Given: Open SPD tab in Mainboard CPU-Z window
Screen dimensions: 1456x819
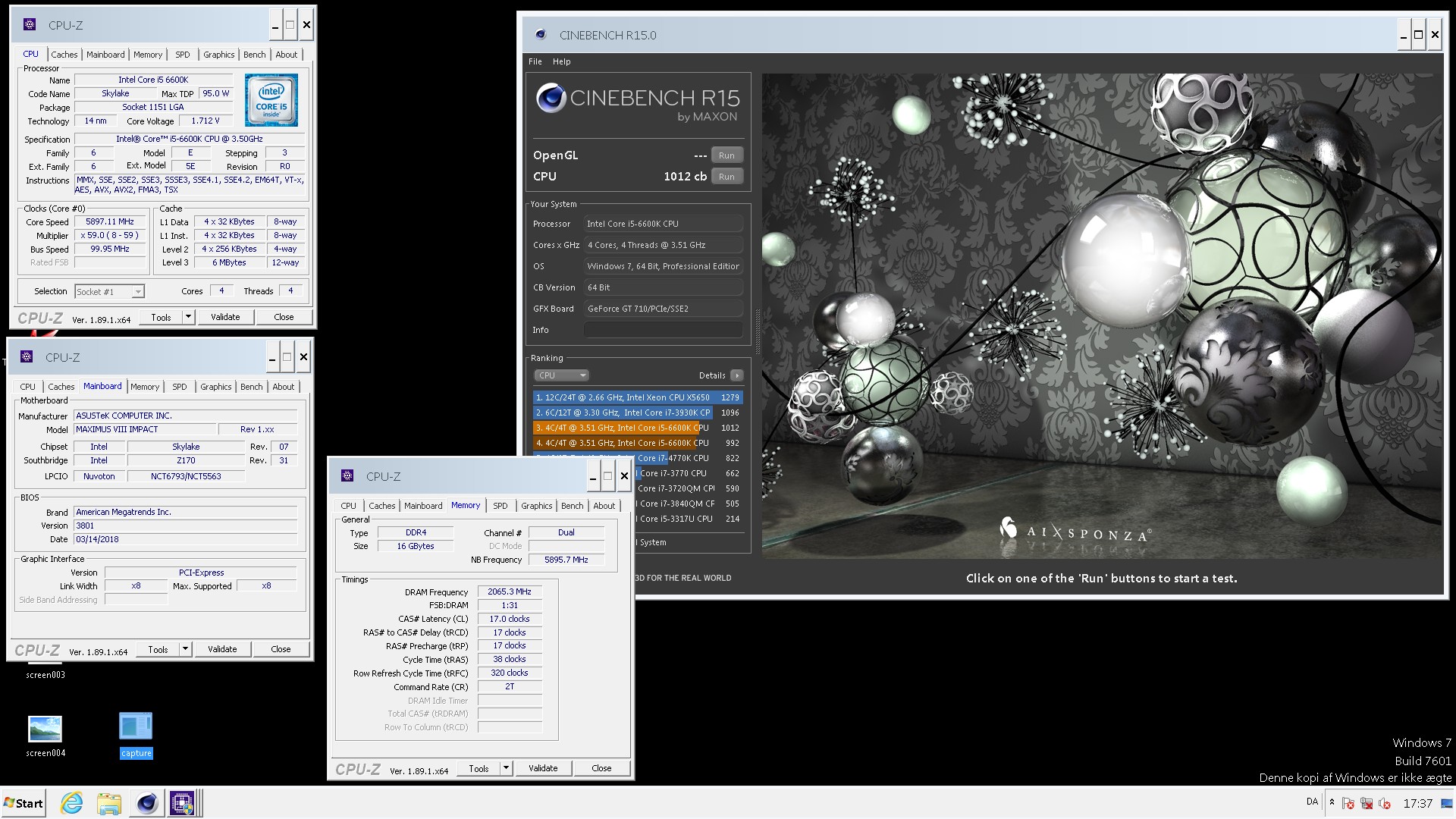Looking at the screenshot, I should coord(180,387).
